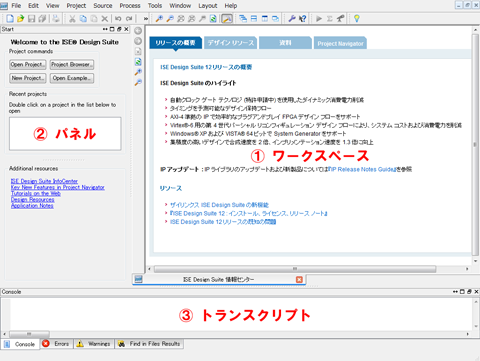Switch to the Project Navigator tab
The height and width of the screenshot is (361, 480).
(x=340, y=43)
